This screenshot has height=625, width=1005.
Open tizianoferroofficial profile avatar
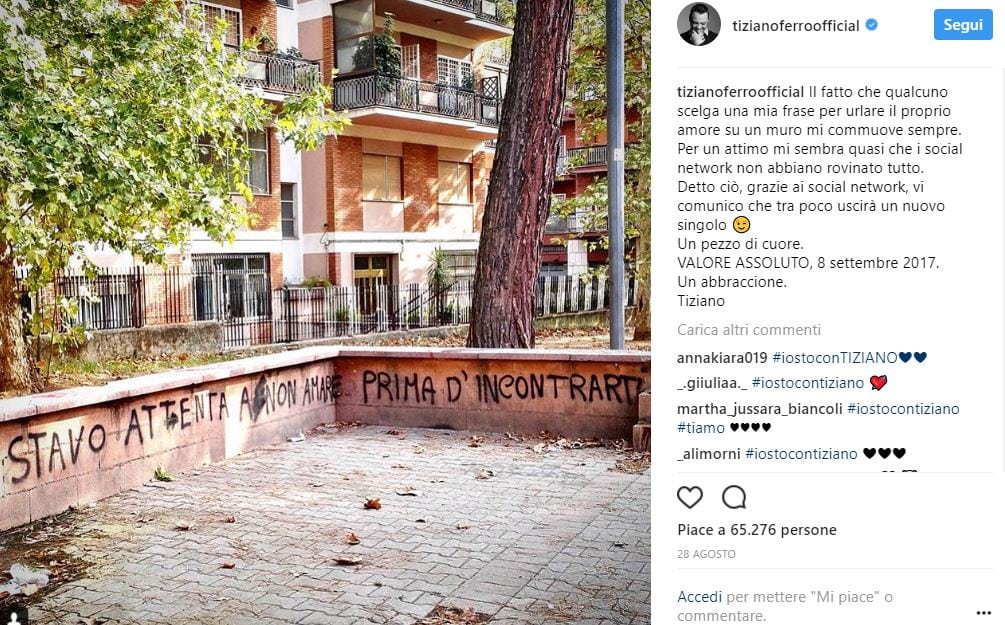pyautogui.click(x=699, y=24)
